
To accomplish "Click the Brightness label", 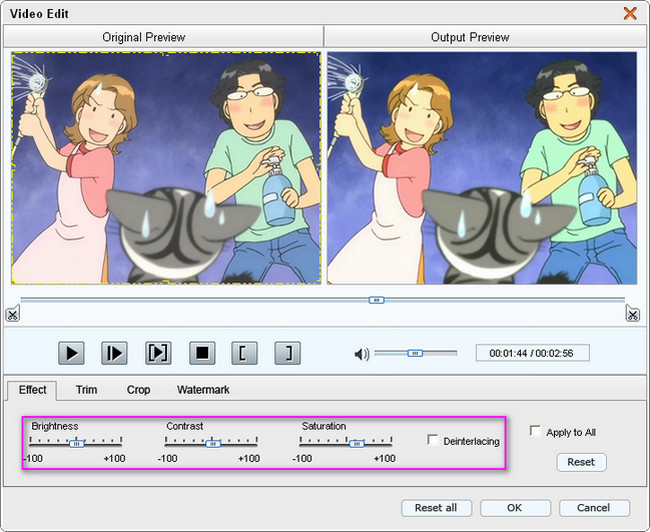I will 55,426.
